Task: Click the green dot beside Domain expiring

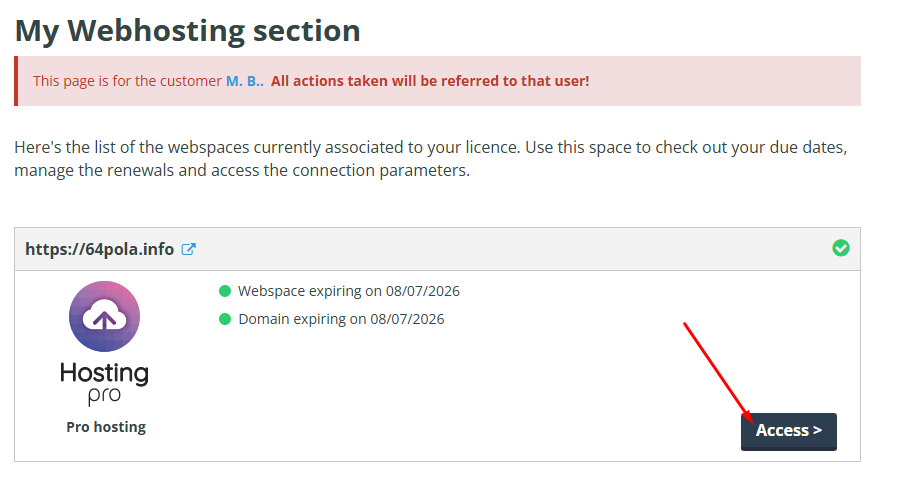Action: 224,319
